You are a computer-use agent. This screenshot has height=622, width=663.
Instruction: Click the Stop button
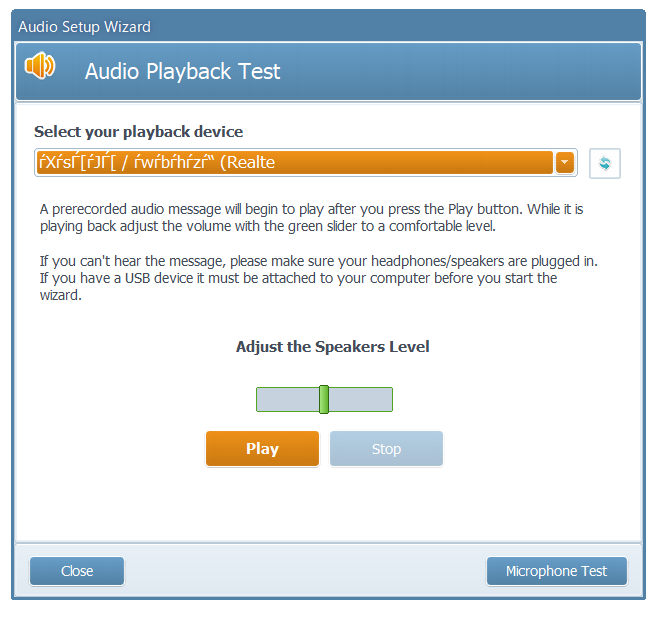coord(386,449)
